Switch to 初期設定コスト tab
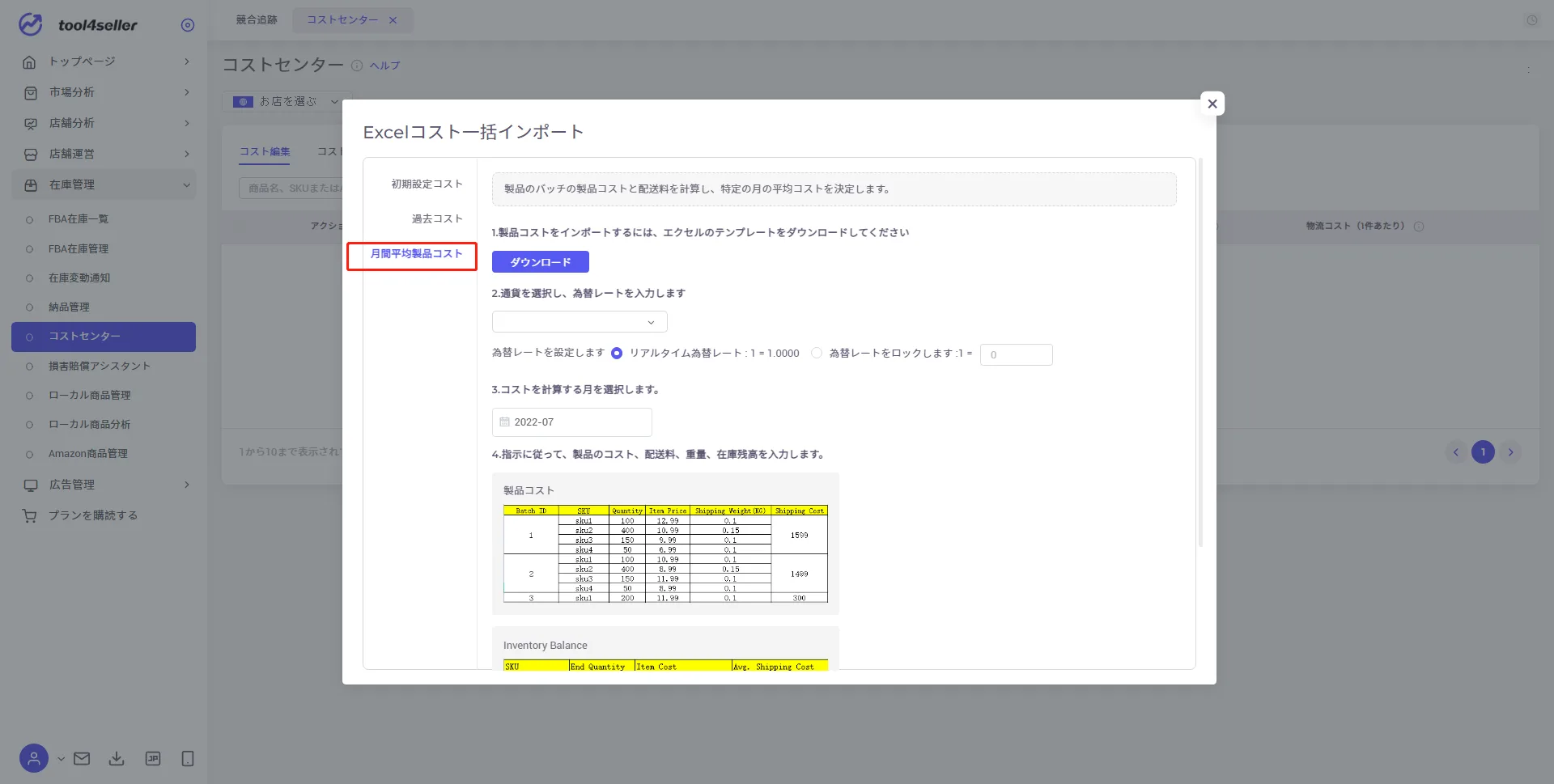The image size is (1554, 784). pyautogui.click(x=427, y=184)
